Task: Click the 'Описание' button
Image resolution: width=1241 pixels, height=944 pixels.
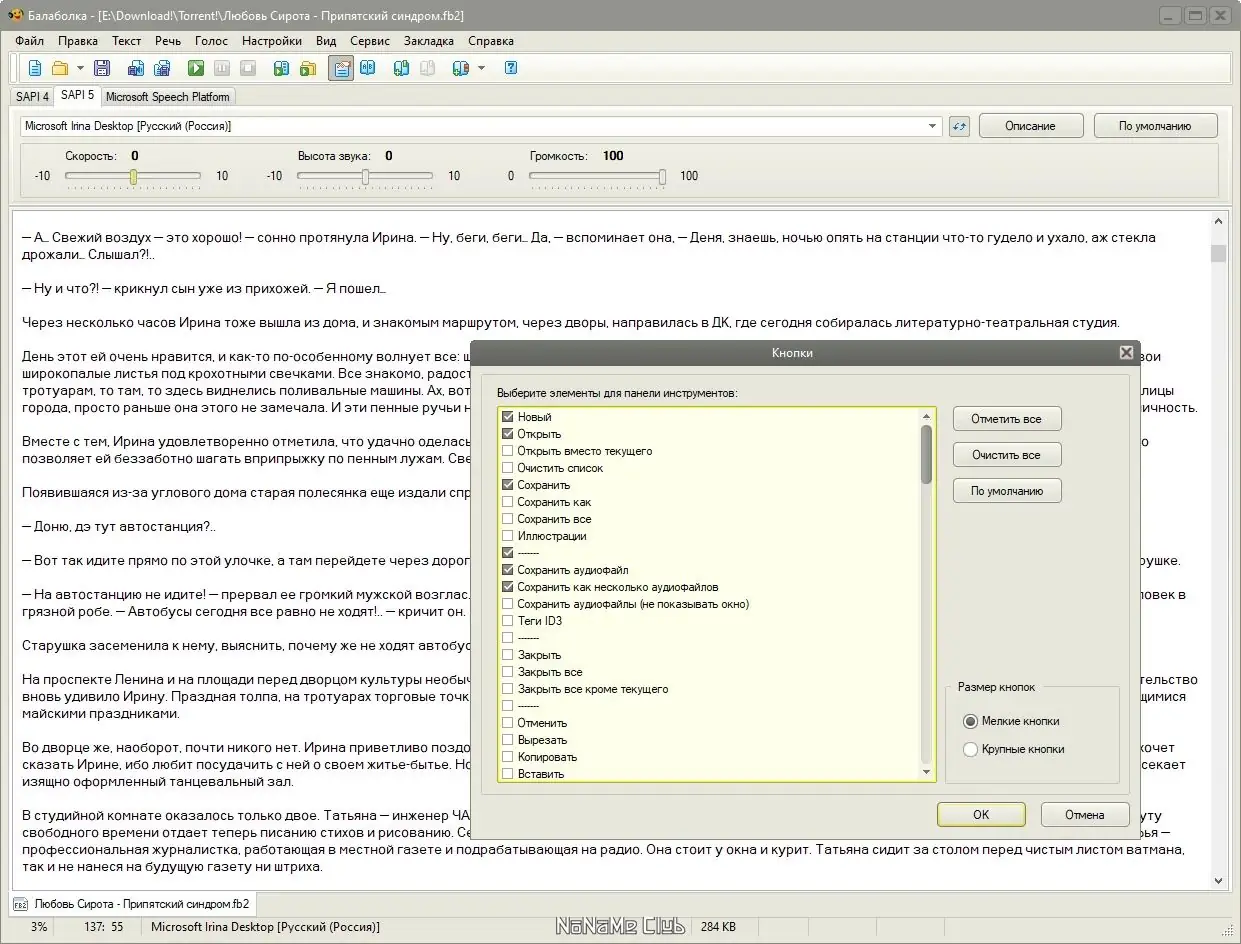Action: click(x=1030, y=126)
